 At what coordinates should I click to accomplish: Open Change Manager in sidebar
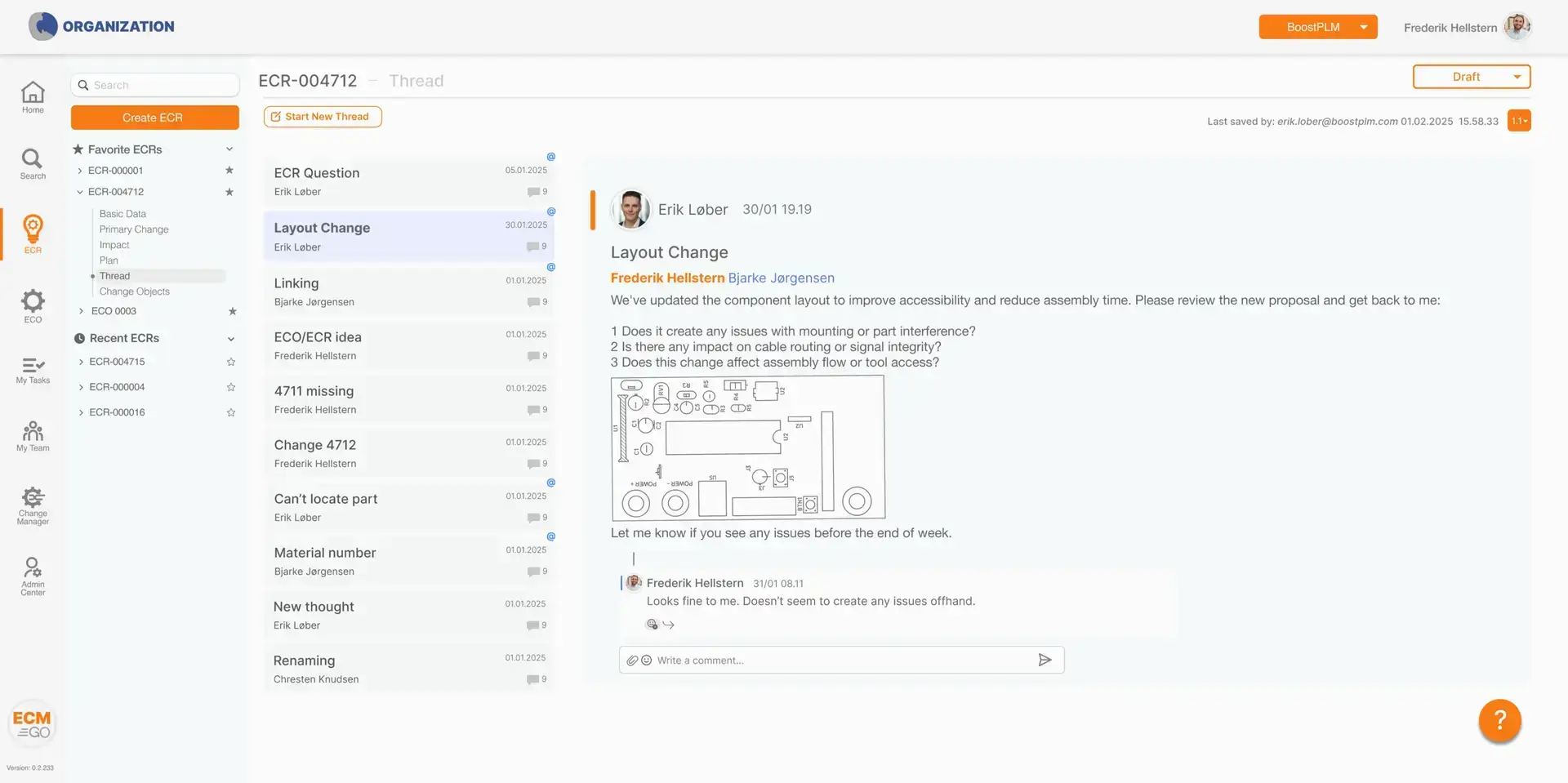tap(33, 505)
